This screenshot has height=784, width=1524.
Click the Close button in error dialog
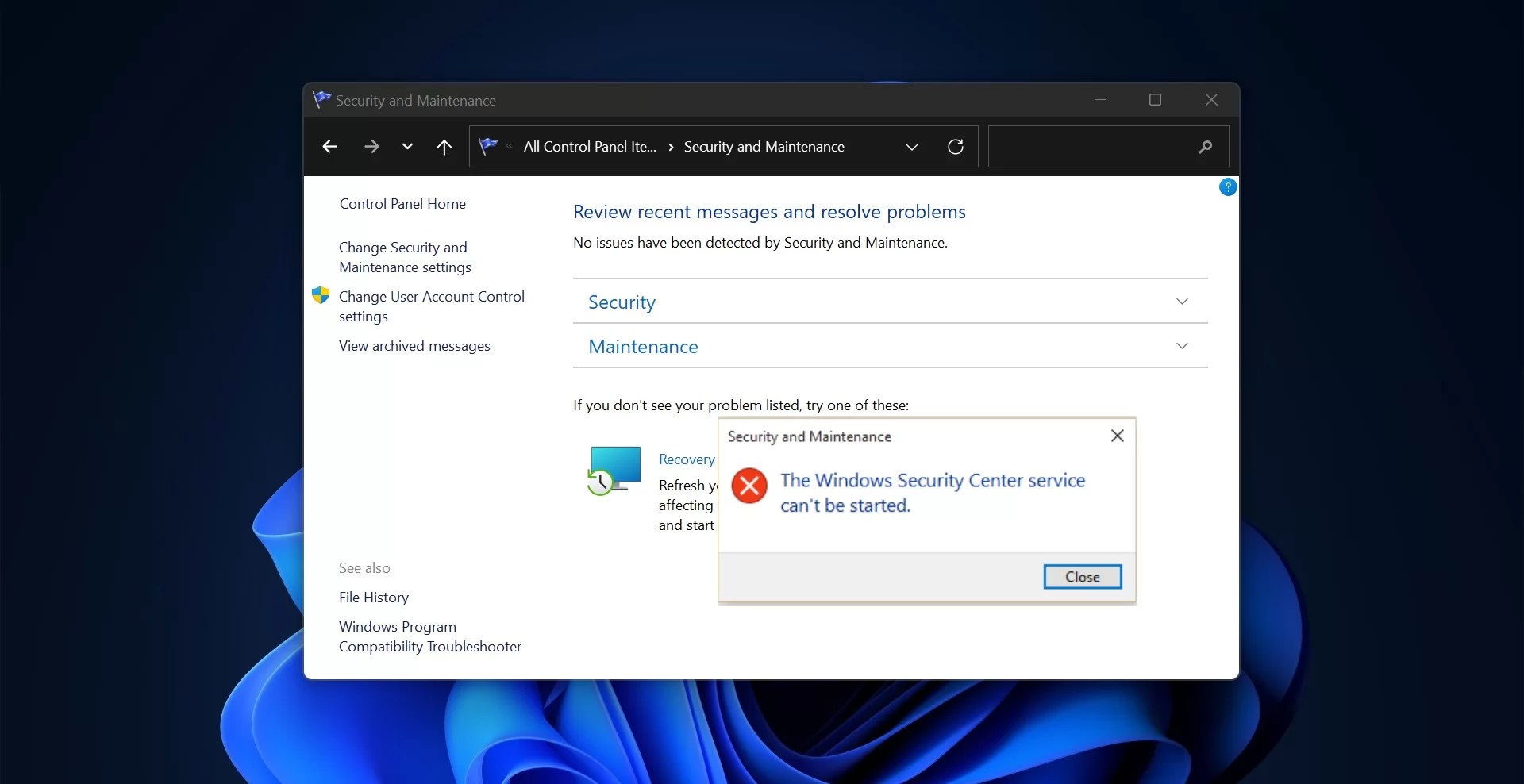point(1083,577)
